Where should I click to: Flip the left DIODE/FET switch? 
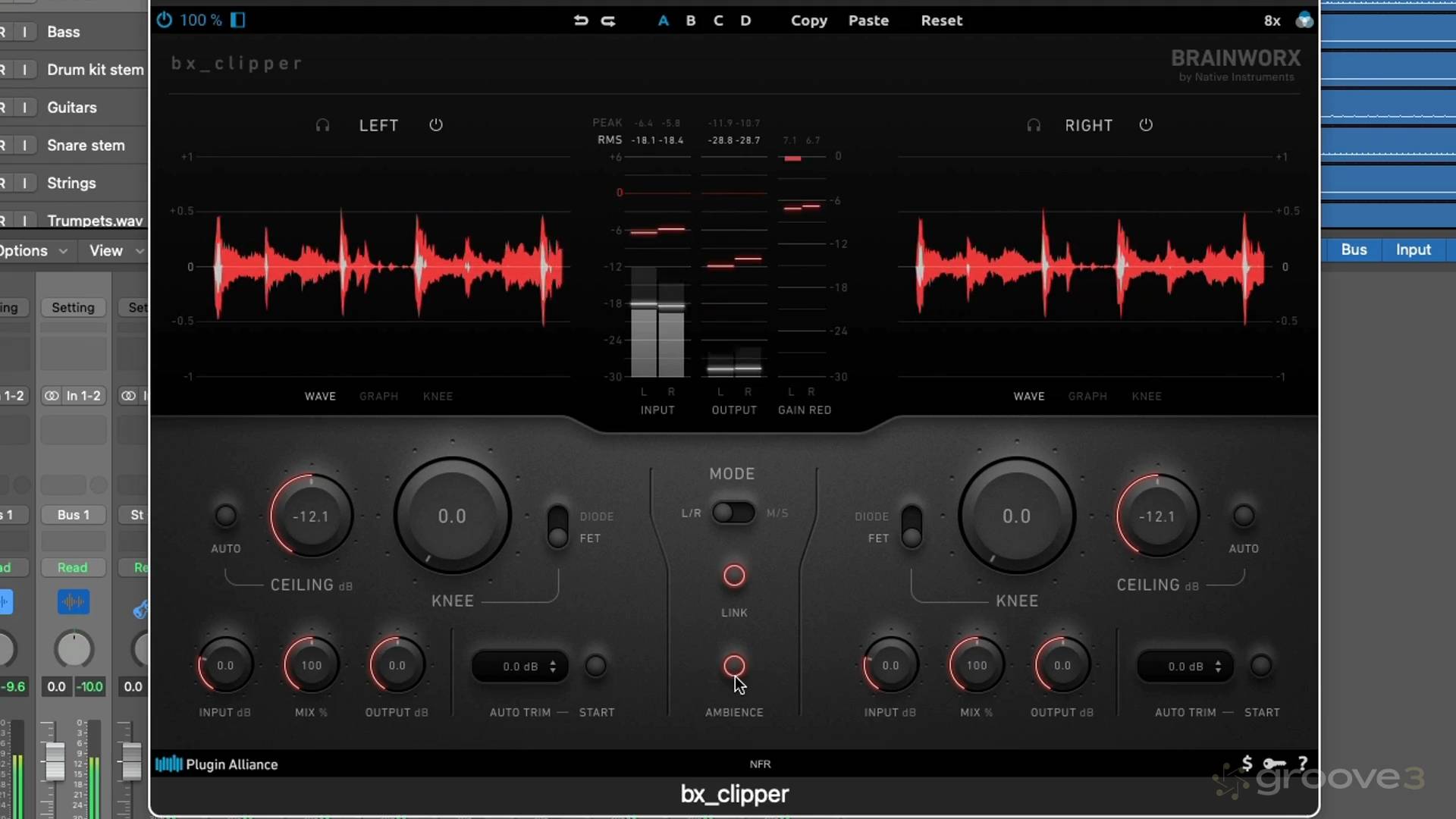tap(558, 526)
